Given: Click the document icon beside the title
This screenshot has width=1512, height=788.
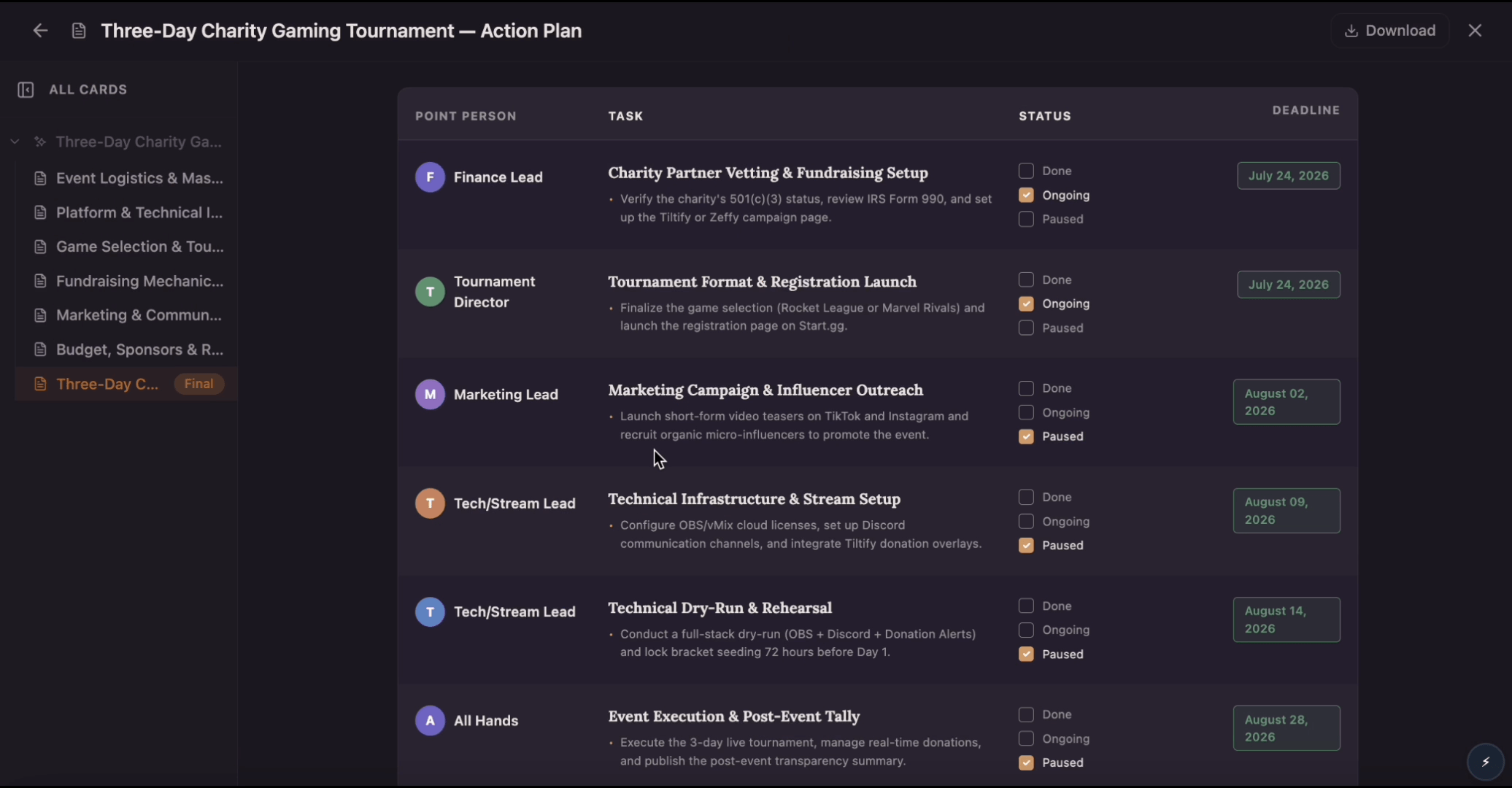Looking at the screenshot, I should 79,31.
